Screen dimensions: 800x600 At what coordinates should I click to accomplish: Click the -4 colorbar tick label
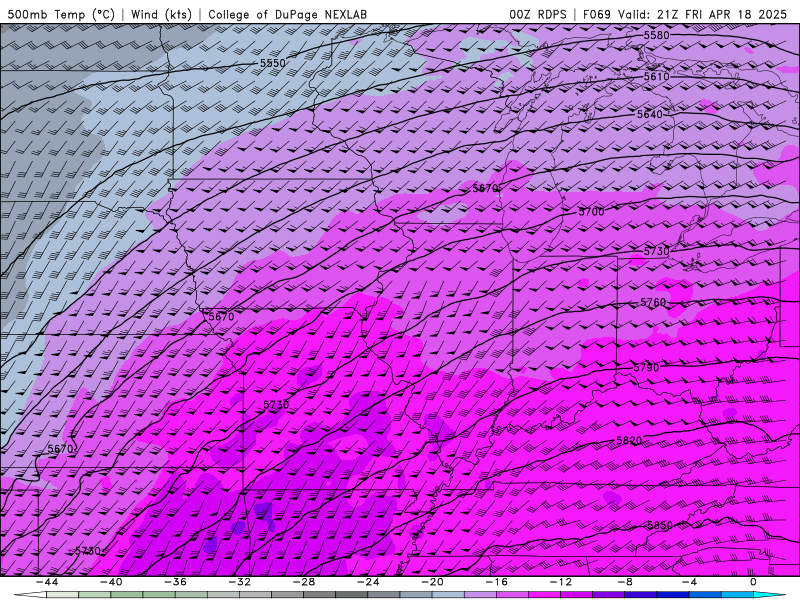point(689,582)
